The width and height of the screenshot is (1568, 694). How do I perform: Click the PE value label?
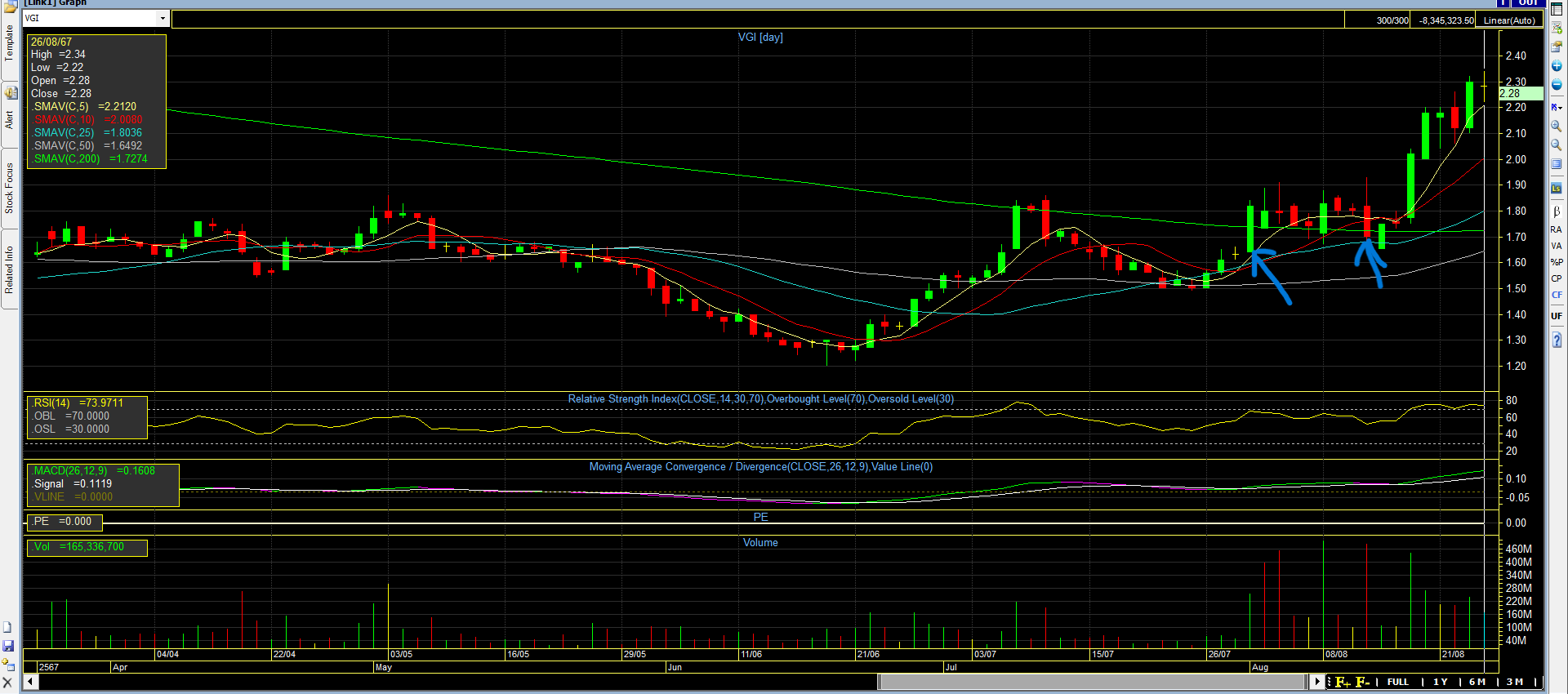62,521
